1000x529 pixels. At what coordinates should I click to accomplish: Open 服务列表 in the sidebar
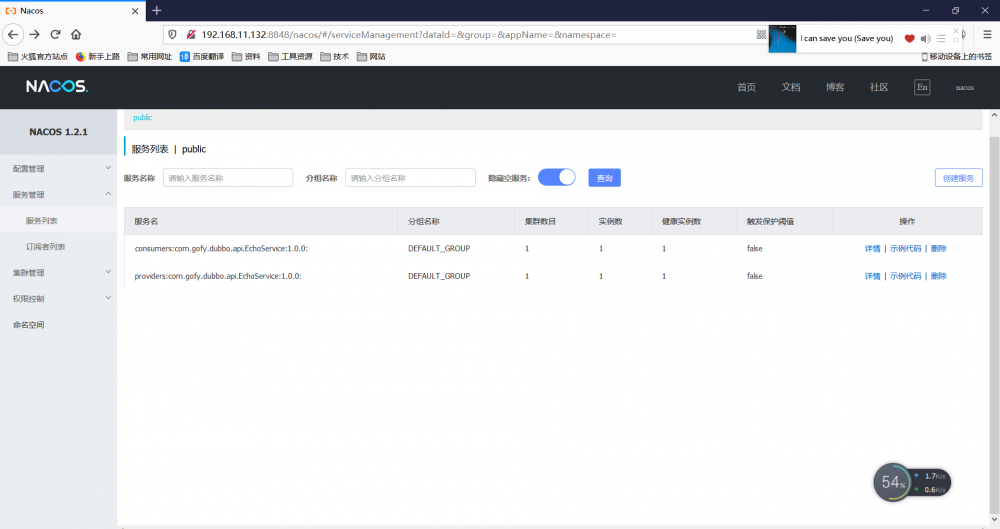coord(59,221)
